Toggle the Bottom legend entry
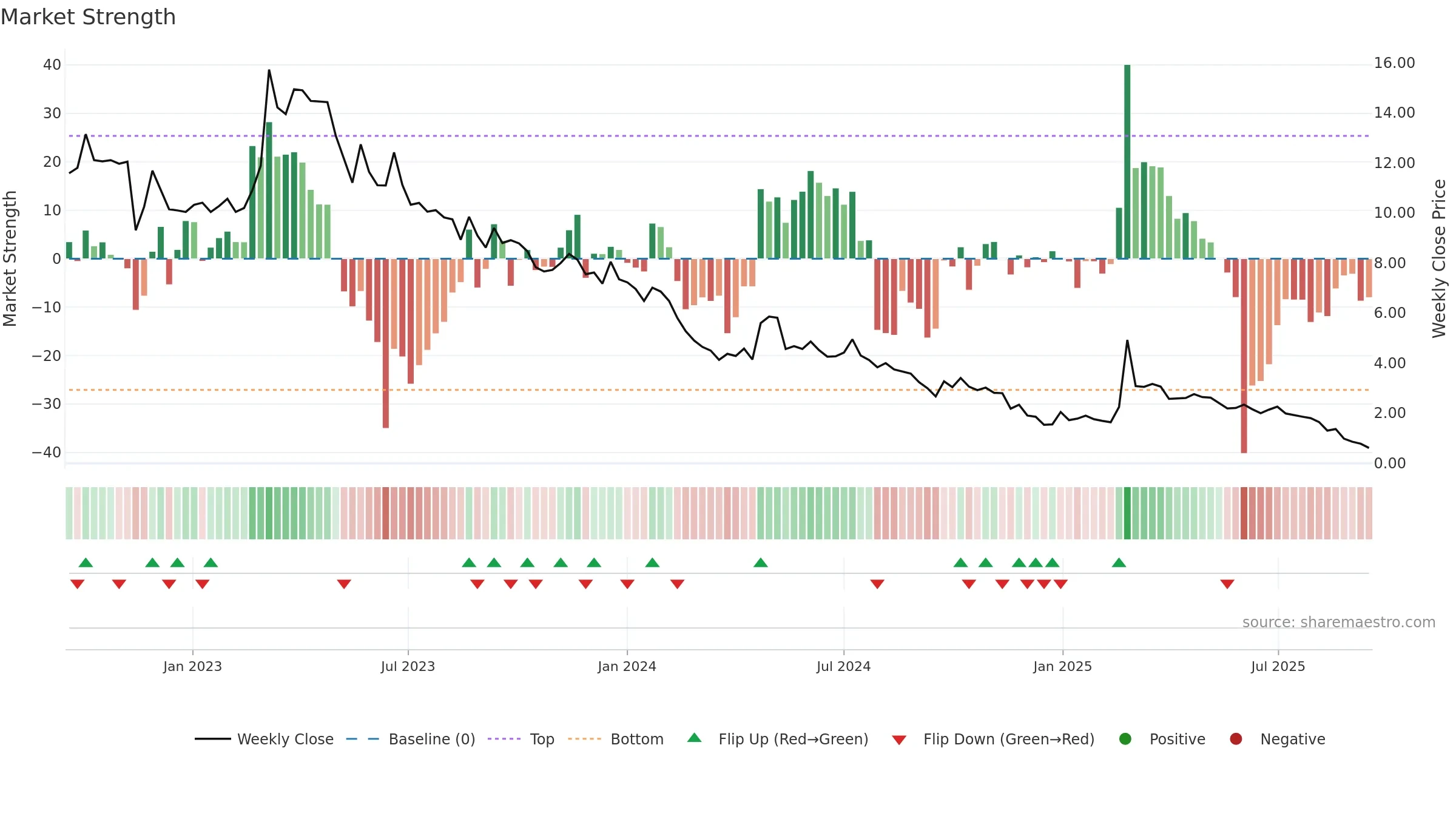 616,739
